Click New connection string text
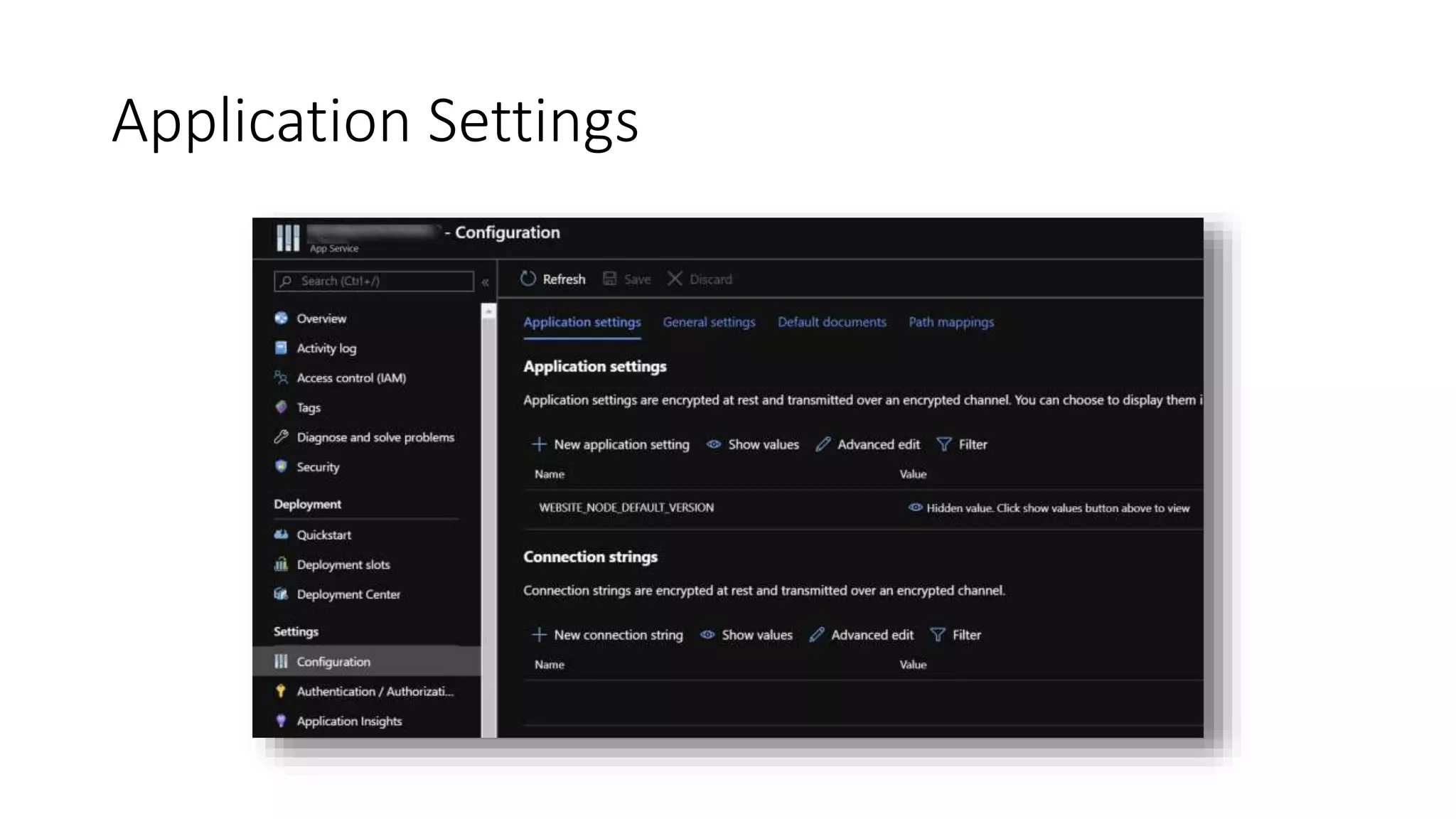 [619, 635]
